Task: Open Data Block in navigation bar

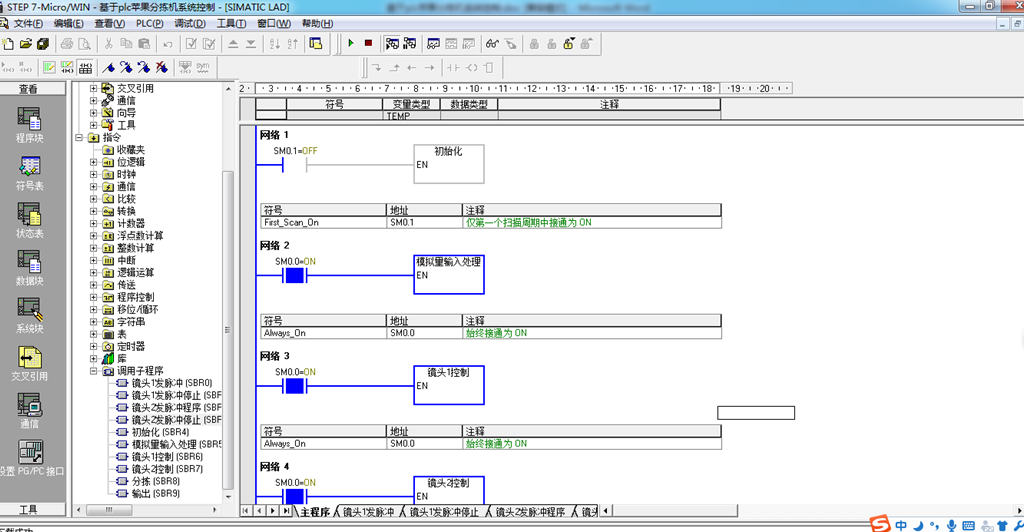Action: pos(29,268)
